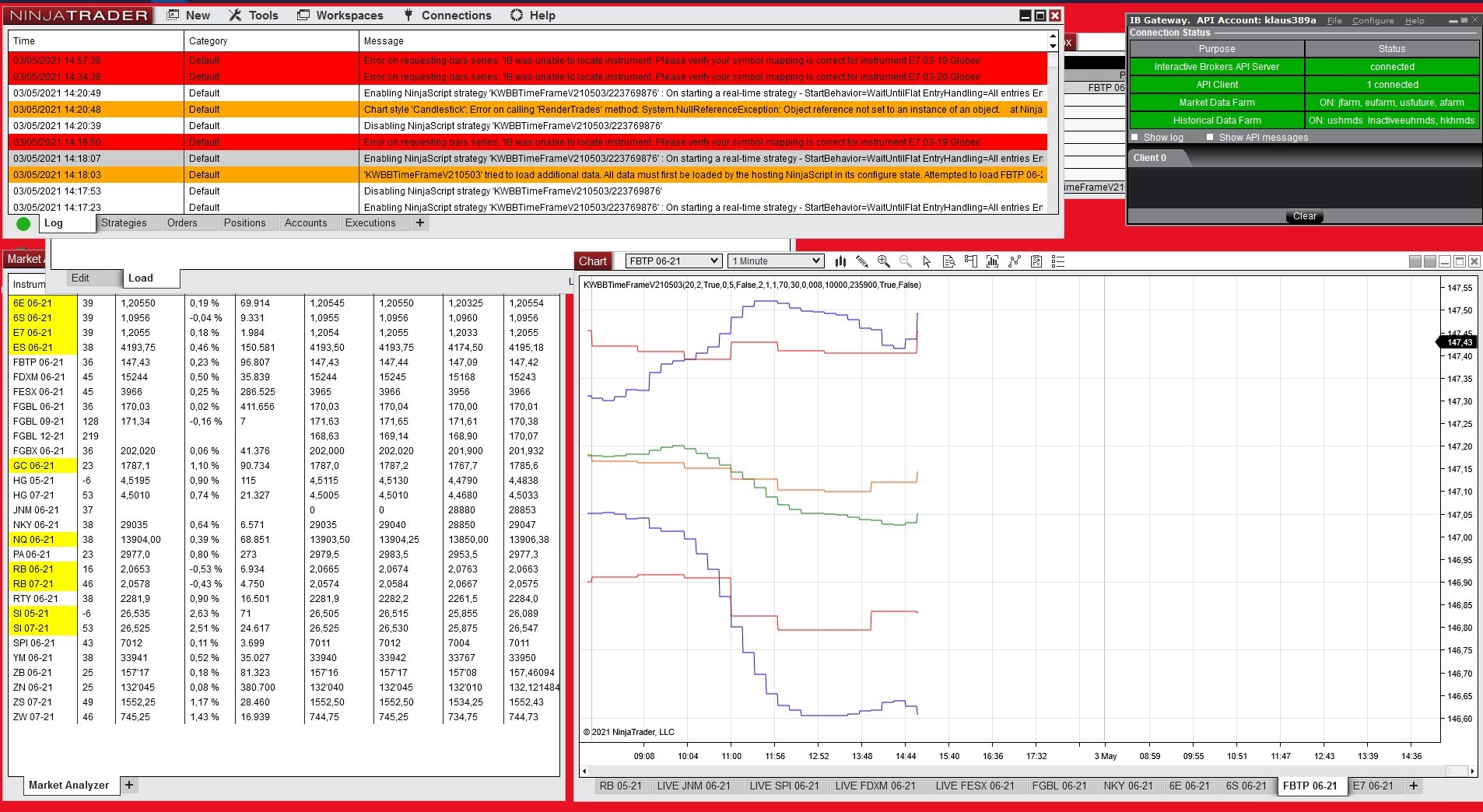Click the Message column header in log
The height and width of the screenshot is (812, 1483).
[703, 41]
